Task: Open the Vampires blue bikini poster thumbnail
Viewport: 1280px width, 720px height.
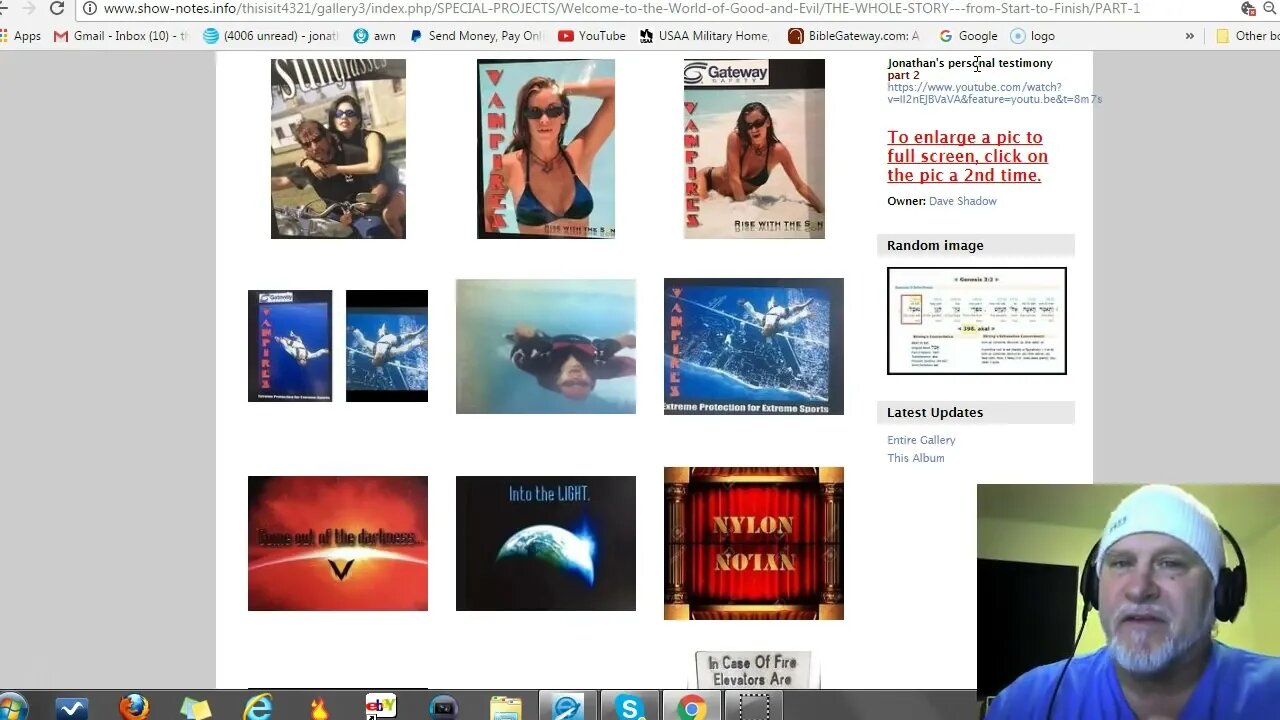Action: click(546, 149)
